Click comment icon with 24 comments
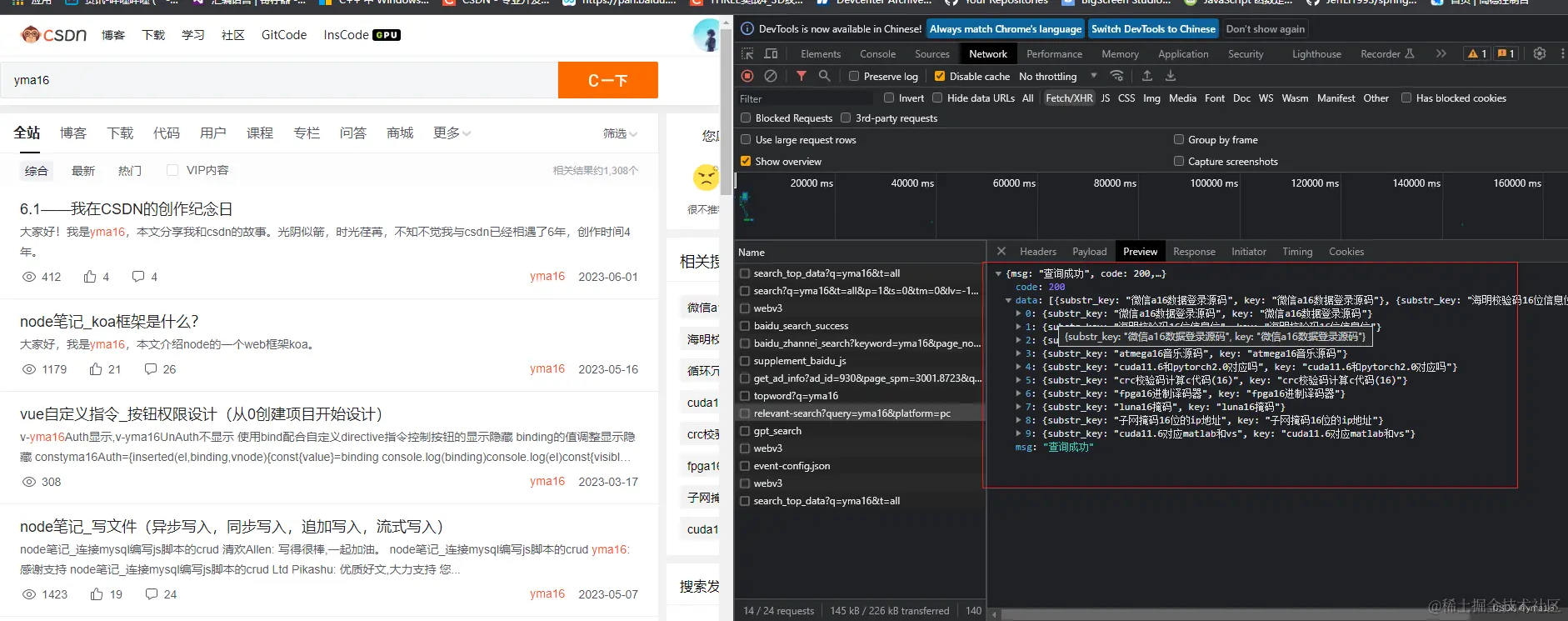This screenshot has width=1568, height=621. tap(152, 594)
